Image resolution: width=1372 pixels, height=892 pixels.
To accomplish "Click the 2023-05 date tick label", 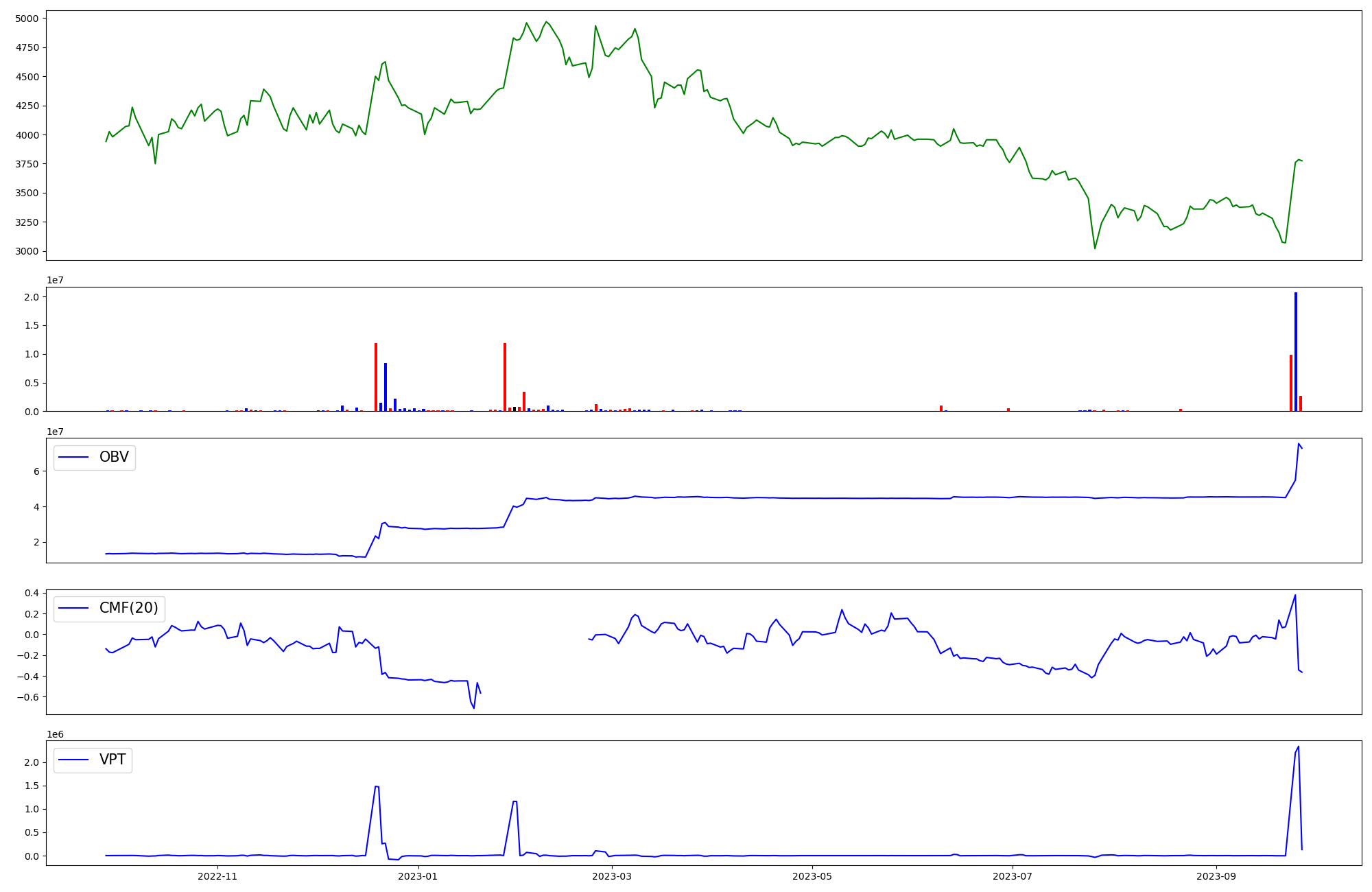I will click(812, 876).
